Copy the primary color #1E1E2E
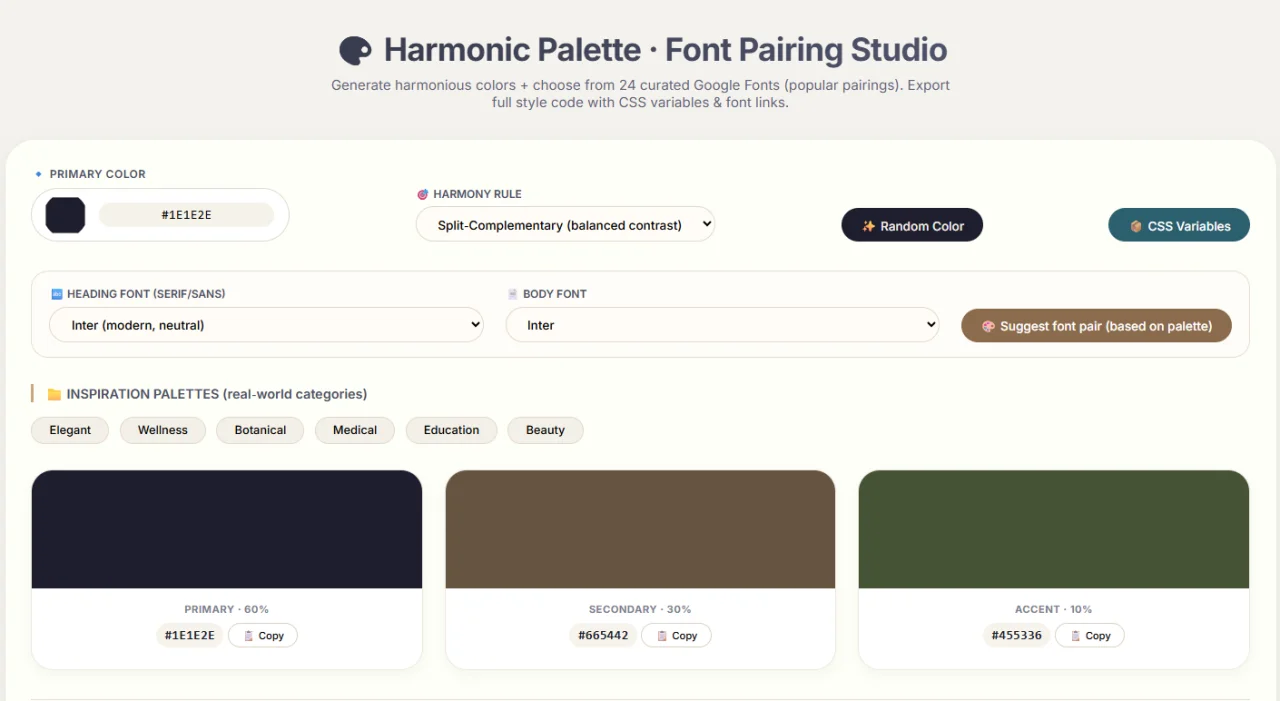The image size is (1280, 701). pyautogui.click(x=263, y=635)
